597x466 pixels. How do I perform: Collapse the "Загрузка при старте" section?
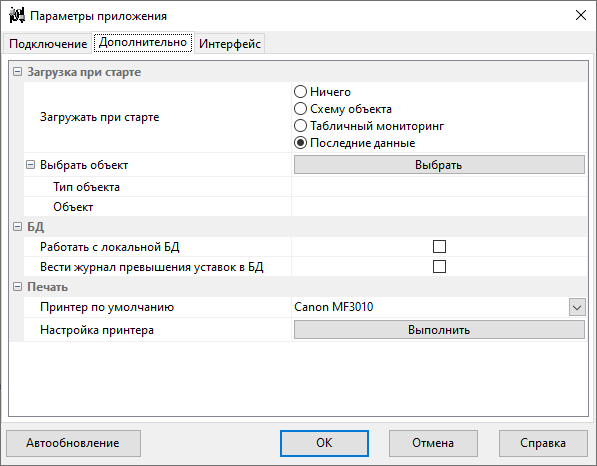pos(18,72)
